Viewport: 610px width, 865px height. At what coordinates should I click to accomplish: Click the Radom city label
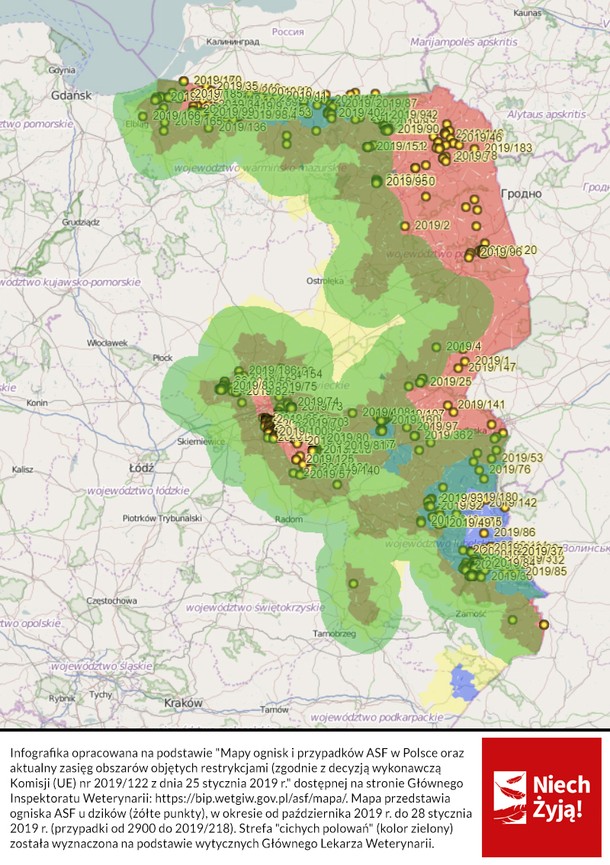tap(289, 519)
